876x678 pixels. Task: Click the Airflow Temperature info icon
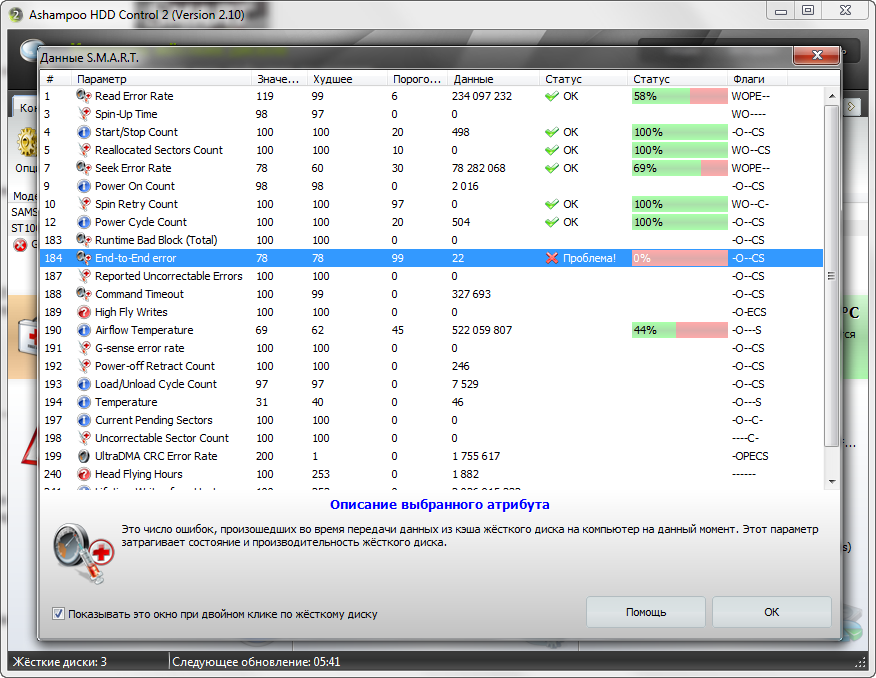pos(84,330)
